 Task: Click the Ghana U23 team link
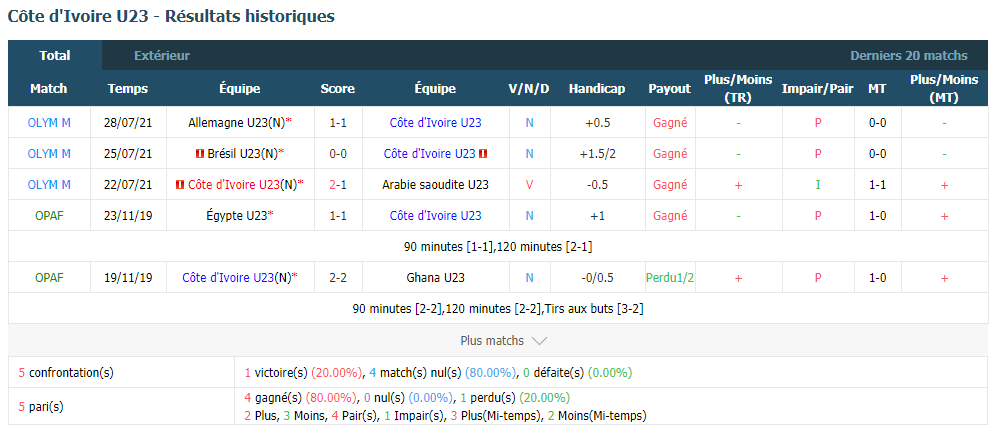pyautogui.click(x=436, y=278)
